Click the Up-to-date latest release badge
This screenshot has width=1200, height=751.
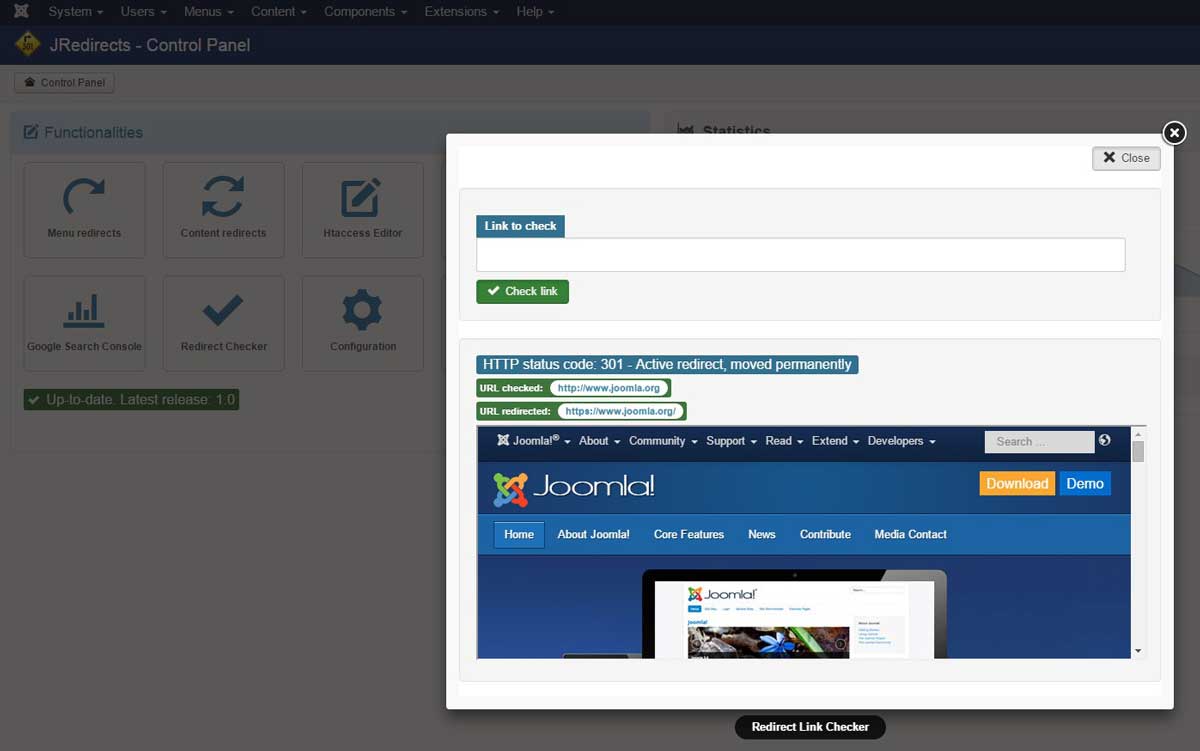tap(131, 400)
